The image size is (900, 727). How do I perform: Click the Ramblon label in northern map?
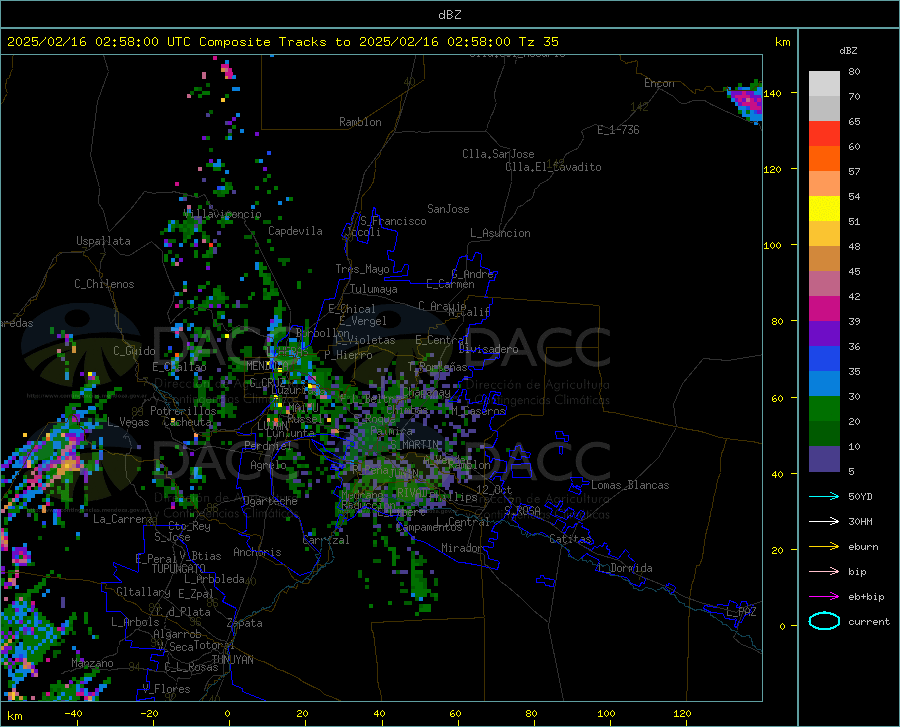click(360, 122)
